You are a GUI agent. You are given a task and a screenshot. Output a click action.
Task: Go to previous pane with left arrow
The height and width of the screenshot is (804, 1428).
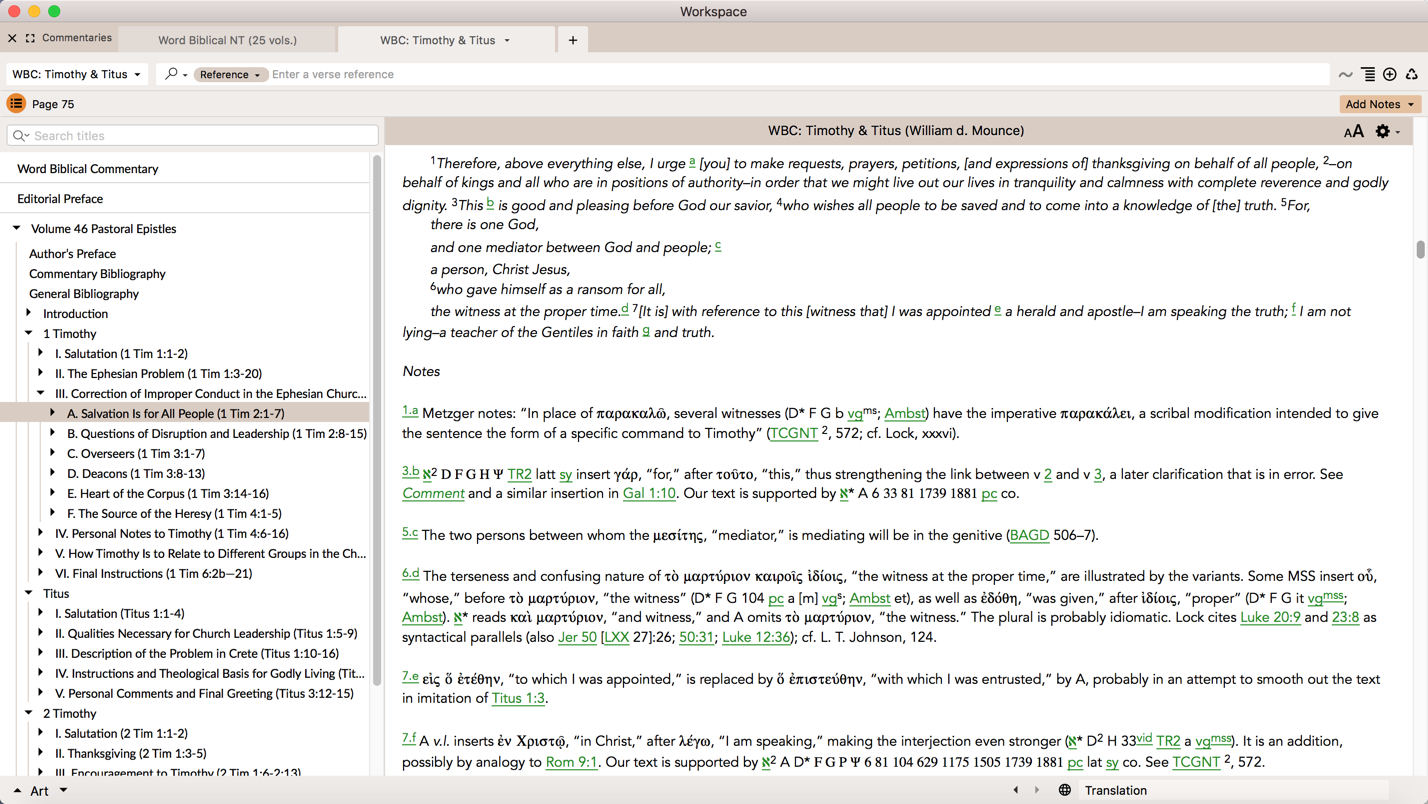pos(1016,790)
